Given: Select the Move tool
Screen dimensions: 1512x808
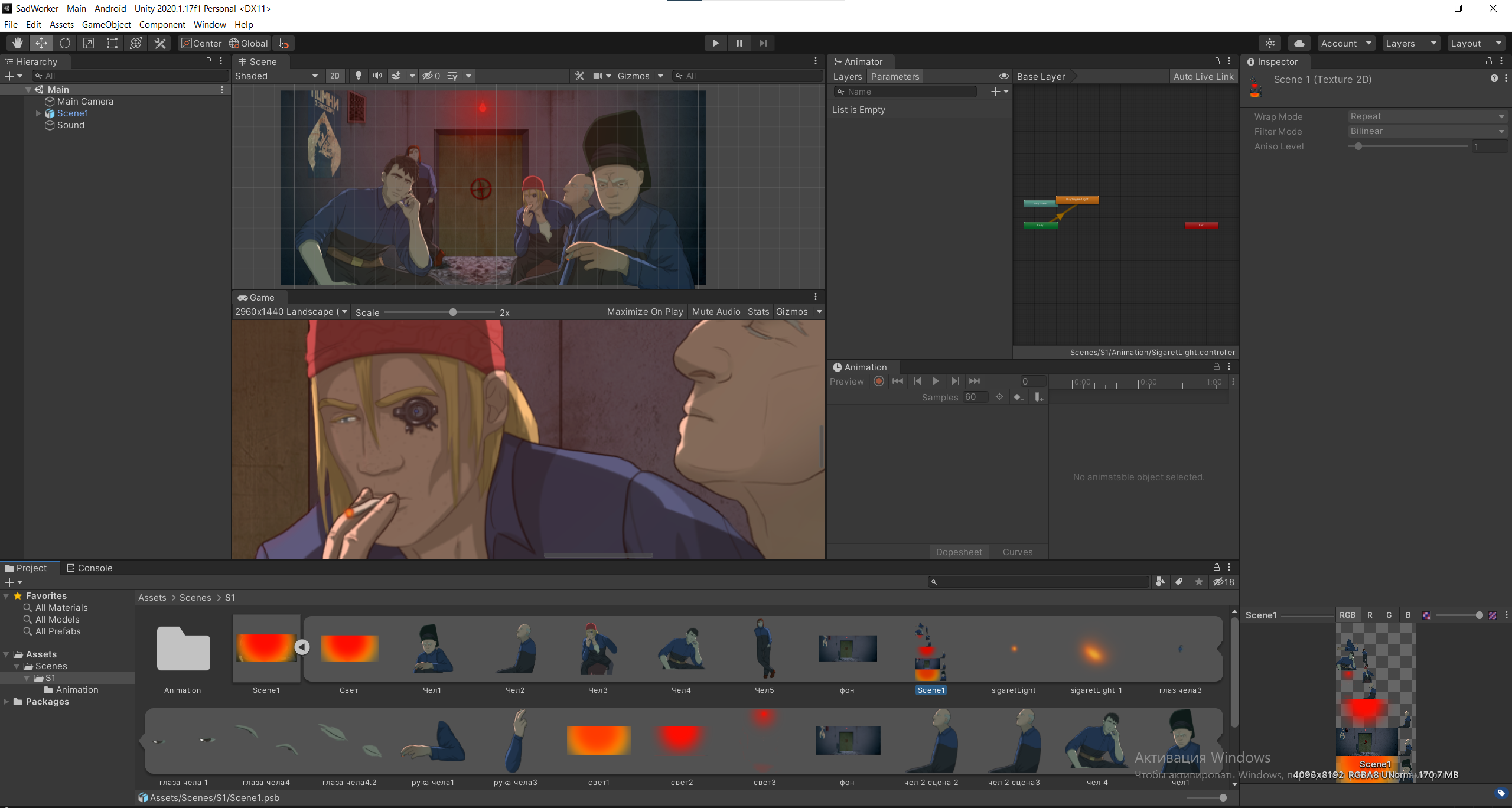Looking at the screenshot, I should click(41, 43).
